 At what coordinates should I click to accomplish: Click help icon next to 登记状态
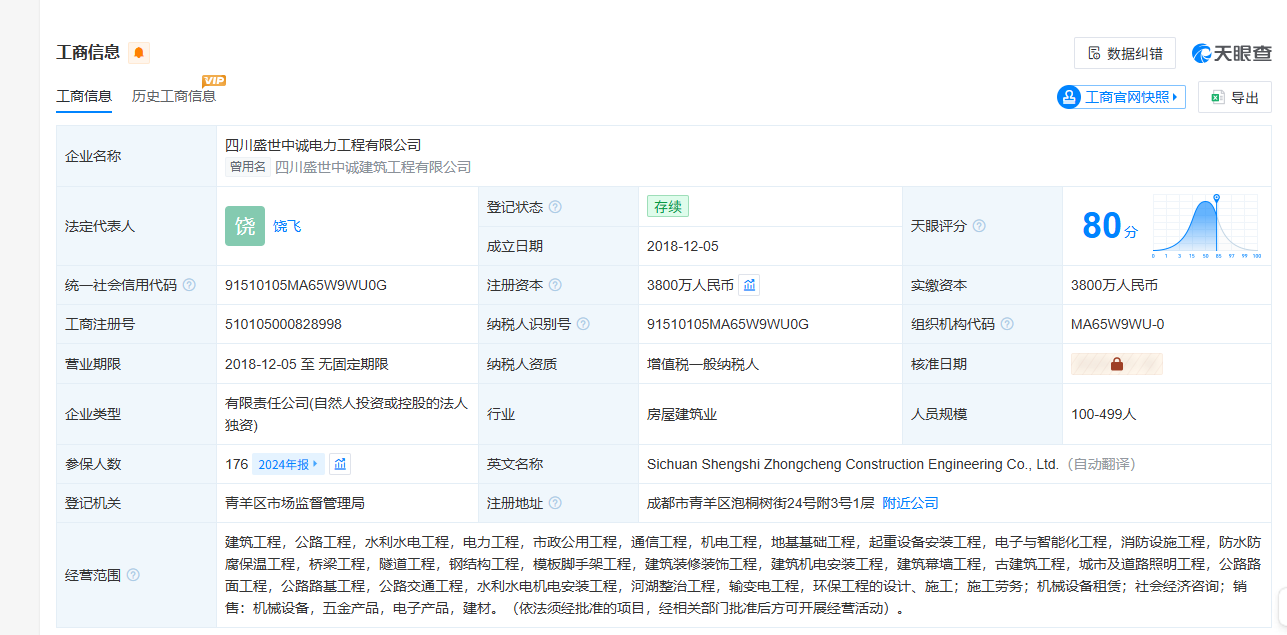click(x=555, y=207)
